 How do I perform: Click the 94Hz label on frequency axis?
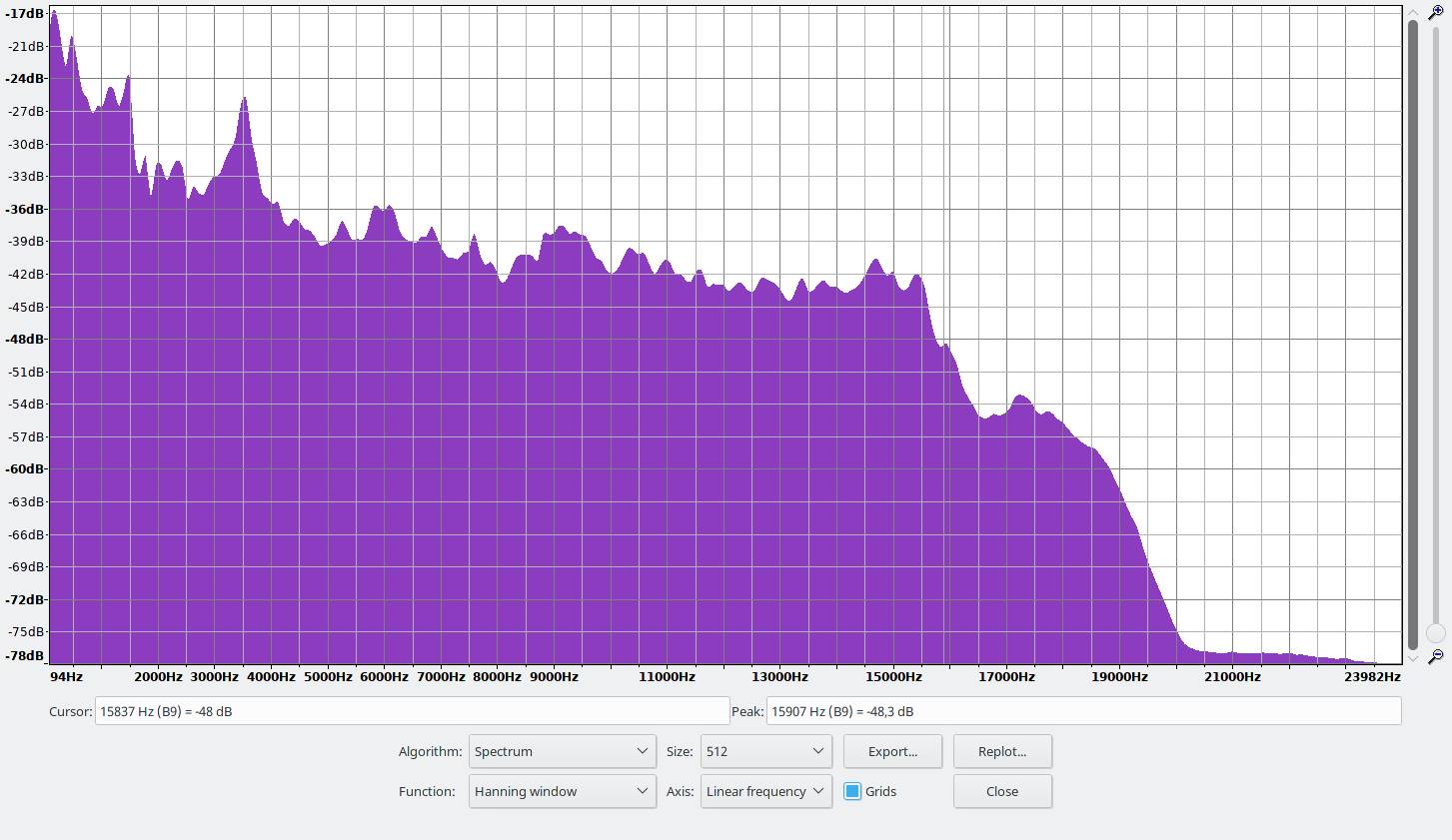(66, 676)
